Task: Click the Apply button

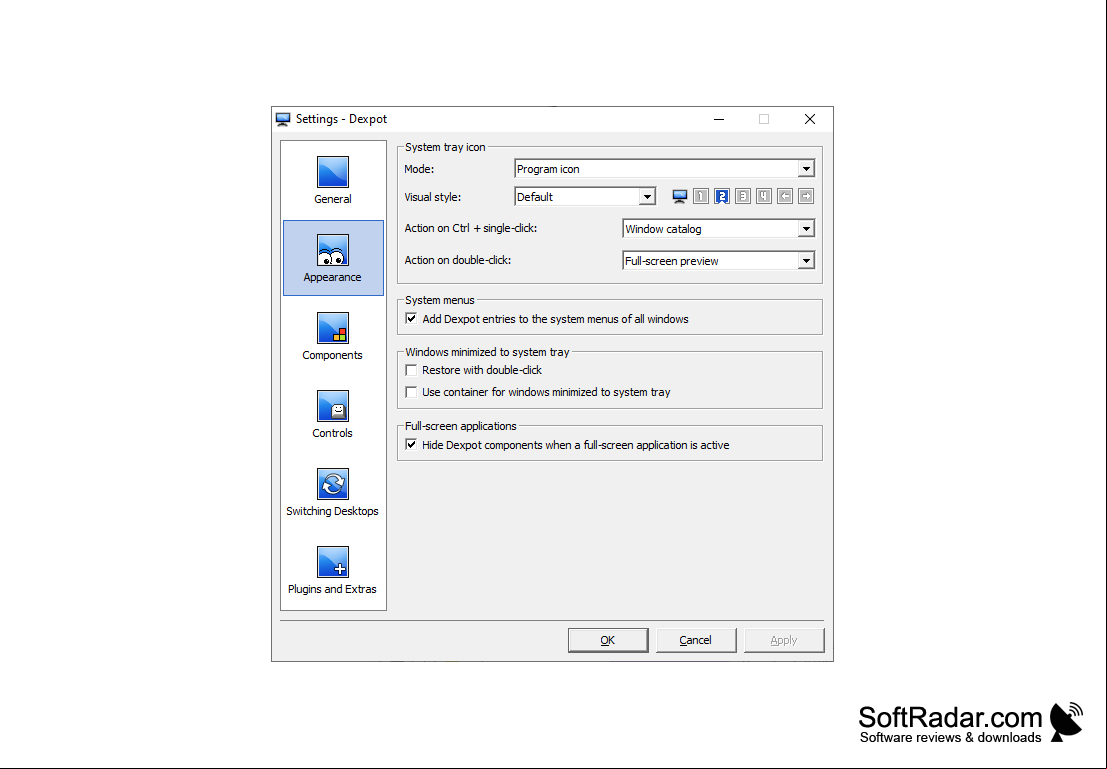Action: point(784,640)
